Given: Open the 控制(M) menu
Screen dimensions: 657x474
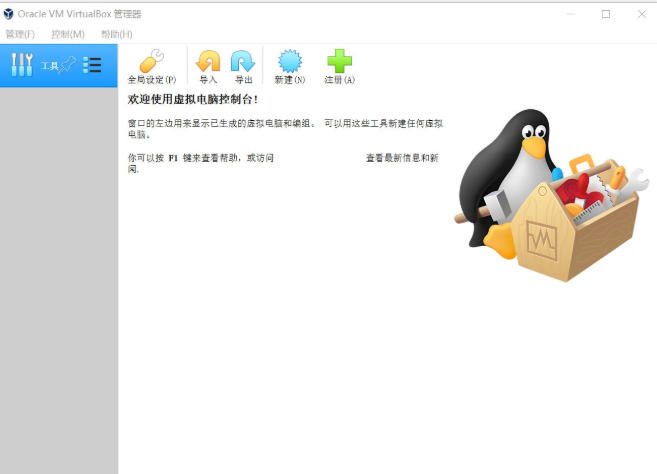Looking at the screenshot, I should tap(68, 34).
